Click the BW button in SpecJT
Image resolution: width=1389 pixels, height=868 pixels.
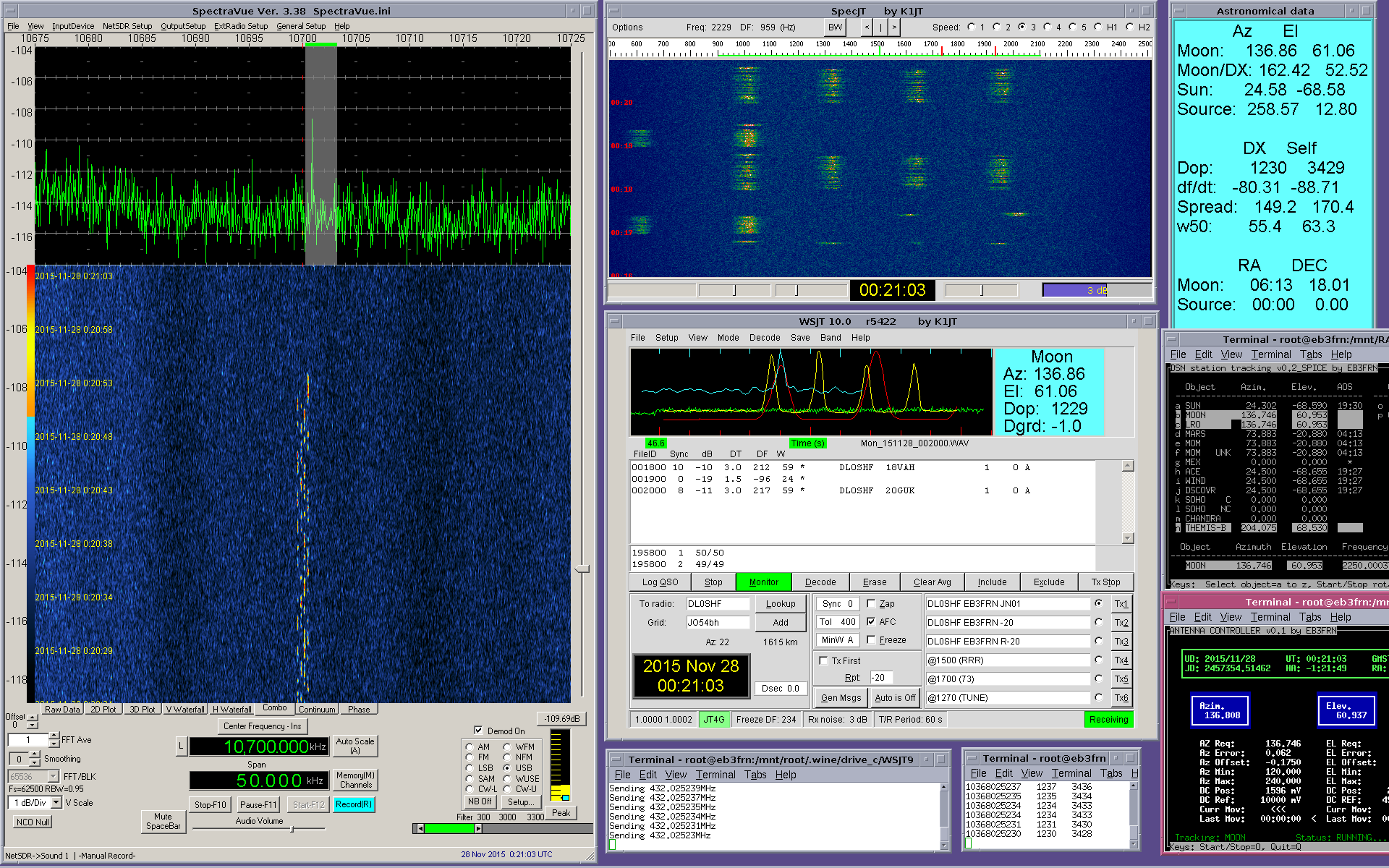[835, 27]
